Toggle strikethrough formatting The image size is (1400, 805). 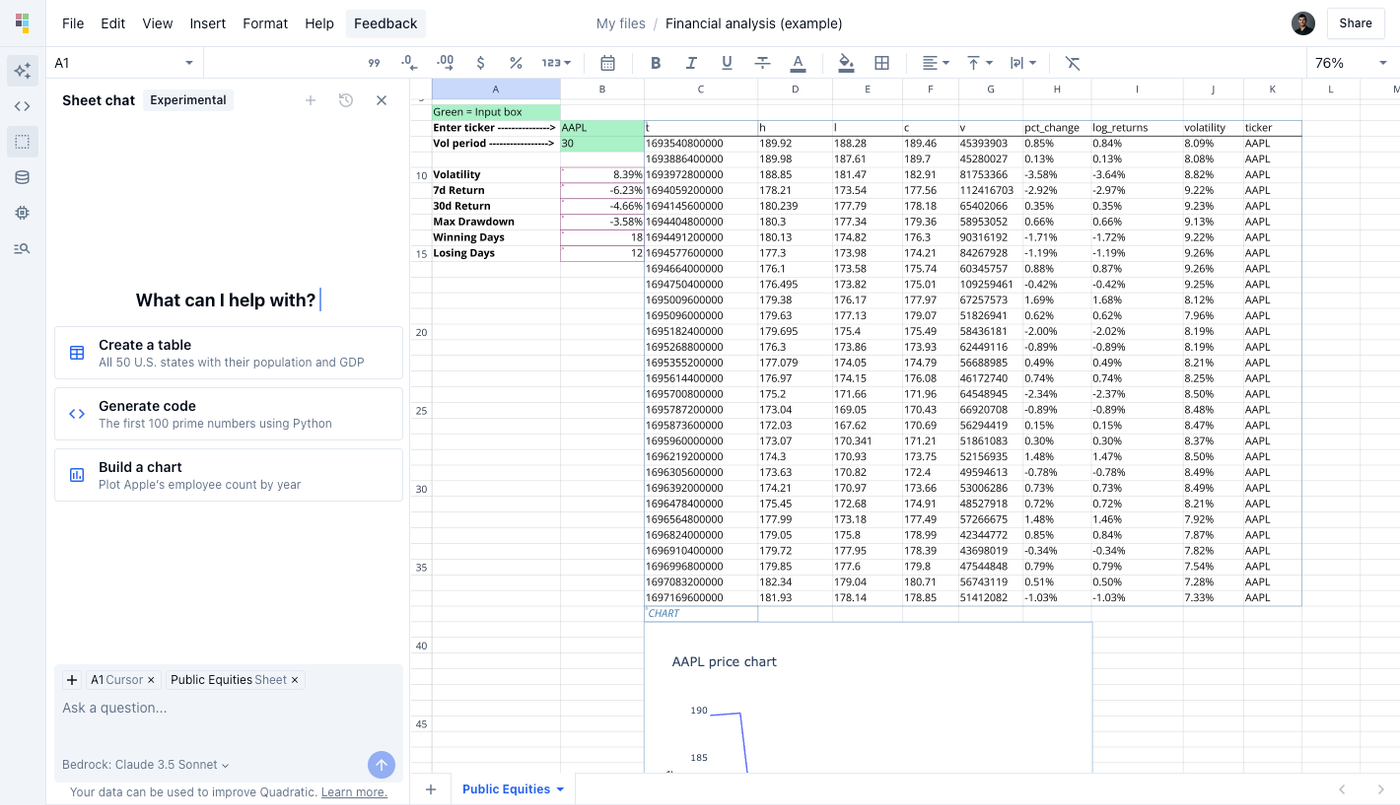point(762,63)
